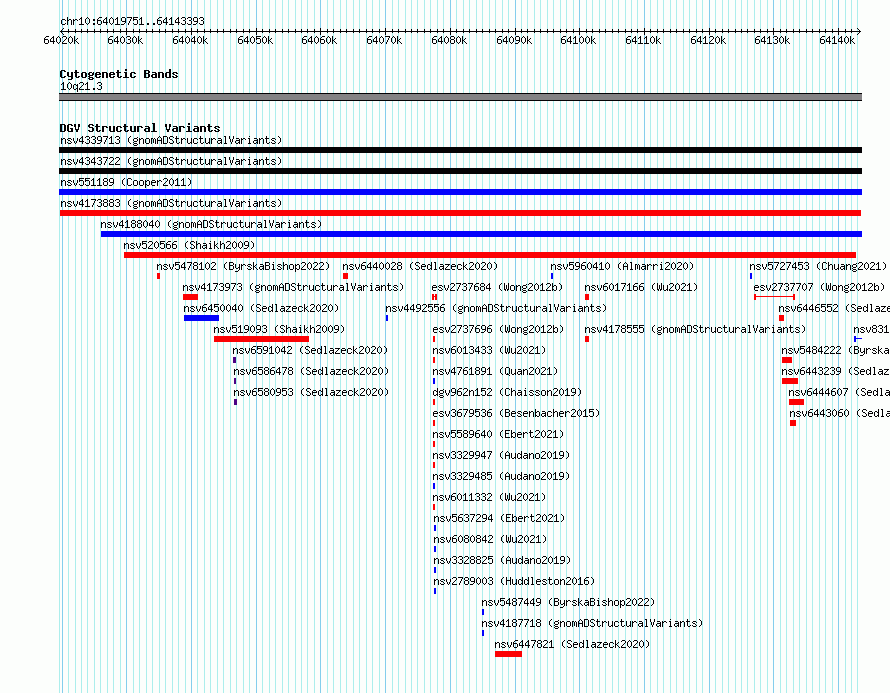Select nsv5637294 (Ebert2021) label

pos(499,518)
